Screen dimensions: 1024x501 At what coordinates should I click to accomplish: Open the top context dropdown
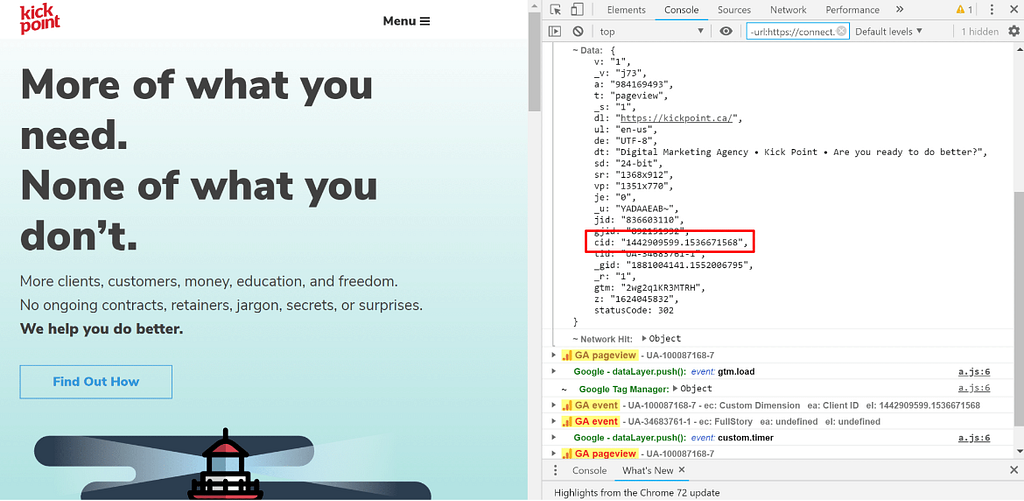[x=651, y=31]
